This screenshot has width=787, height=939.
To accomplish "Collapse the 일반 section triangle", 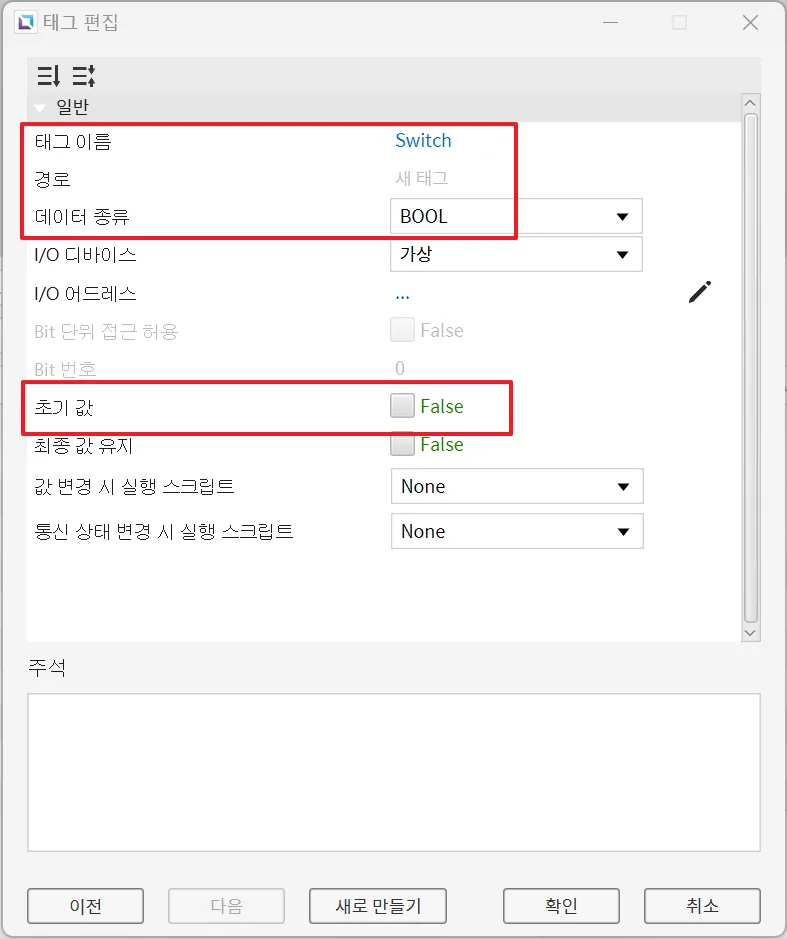I will point(40,107).
